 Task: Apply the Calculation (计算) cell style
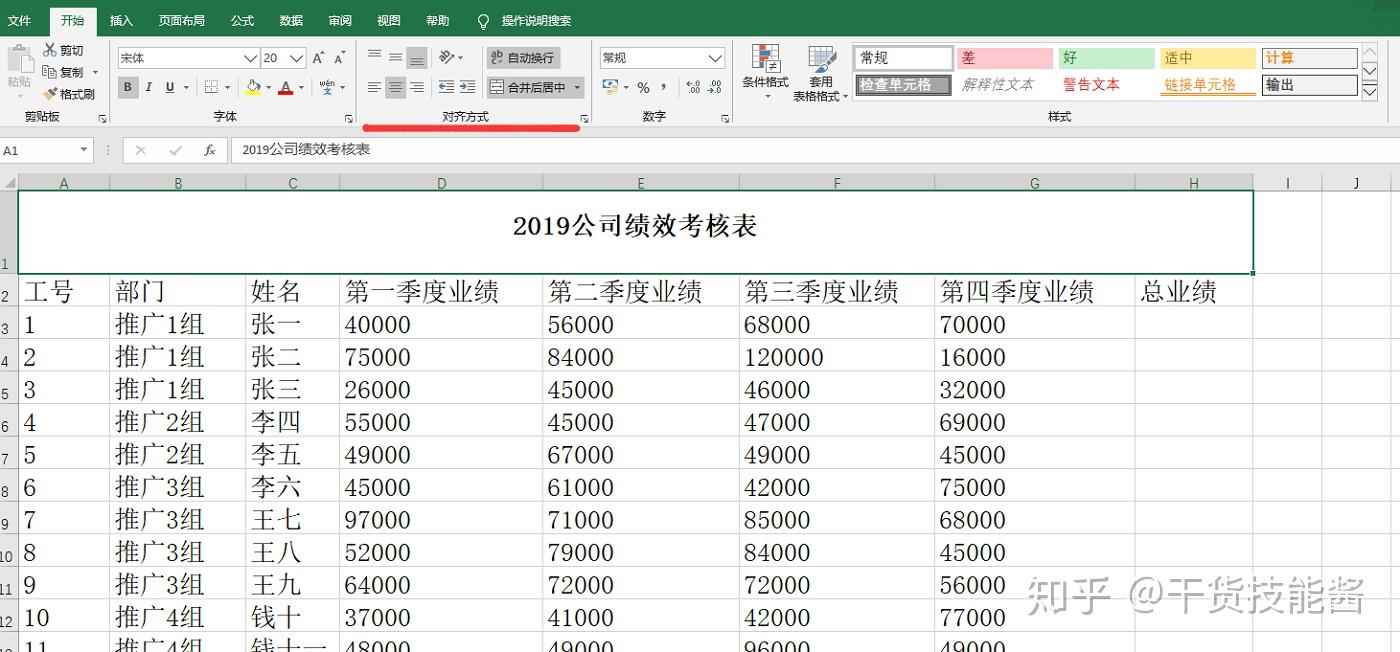[x=1309, y=58]
